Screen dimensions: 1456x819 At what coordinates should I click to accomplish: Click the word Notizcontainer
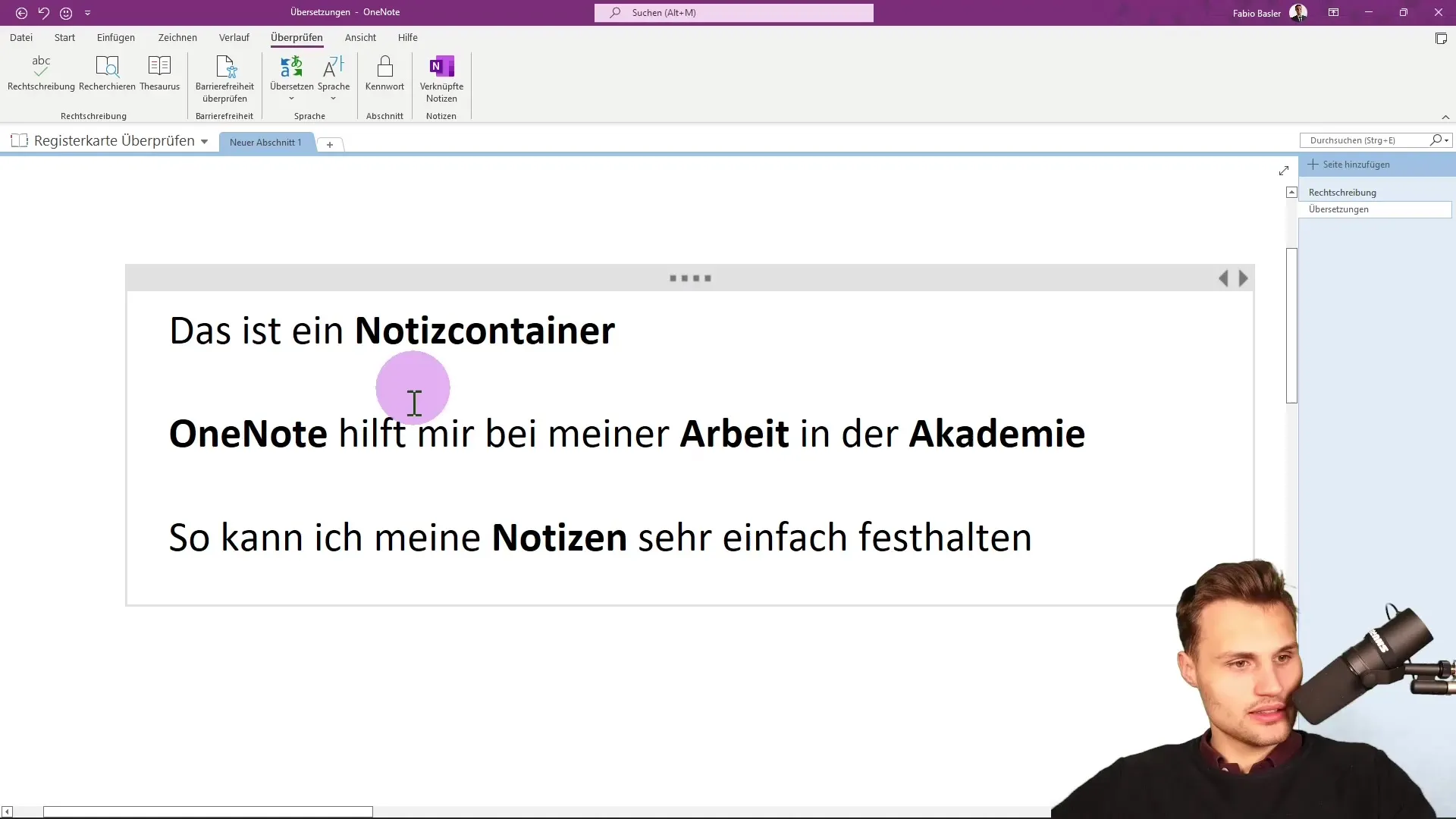485,331
